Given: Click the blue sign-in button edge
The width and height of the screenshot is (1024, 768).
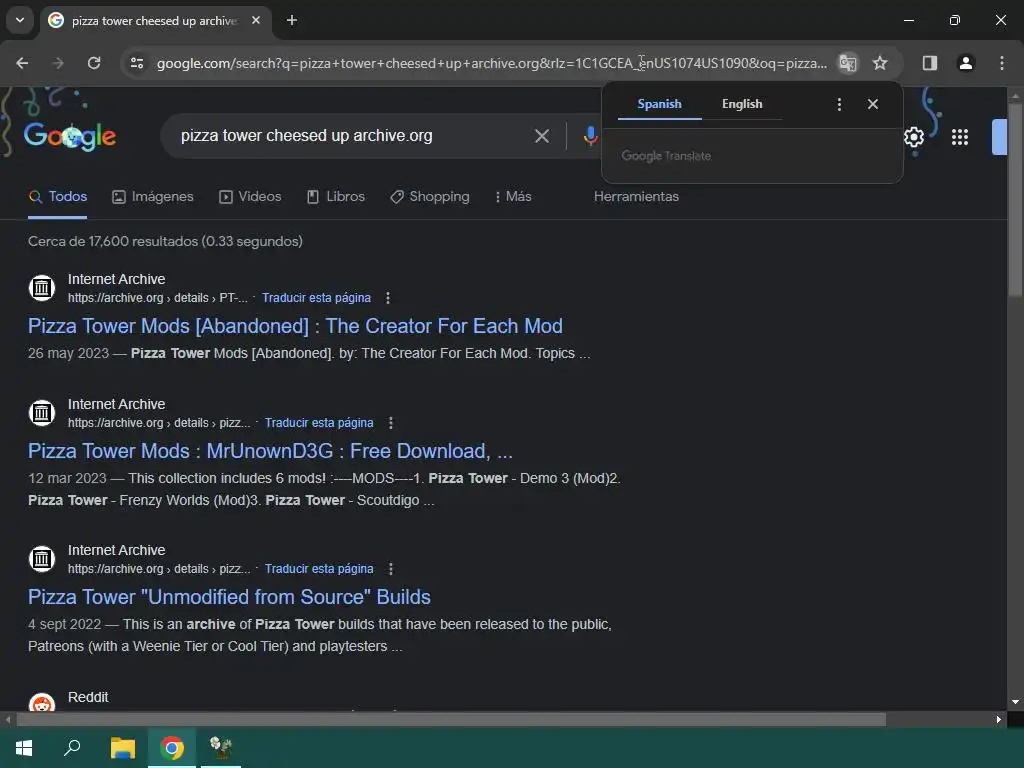Looking at the screenshot, I should tap(999, 136).
